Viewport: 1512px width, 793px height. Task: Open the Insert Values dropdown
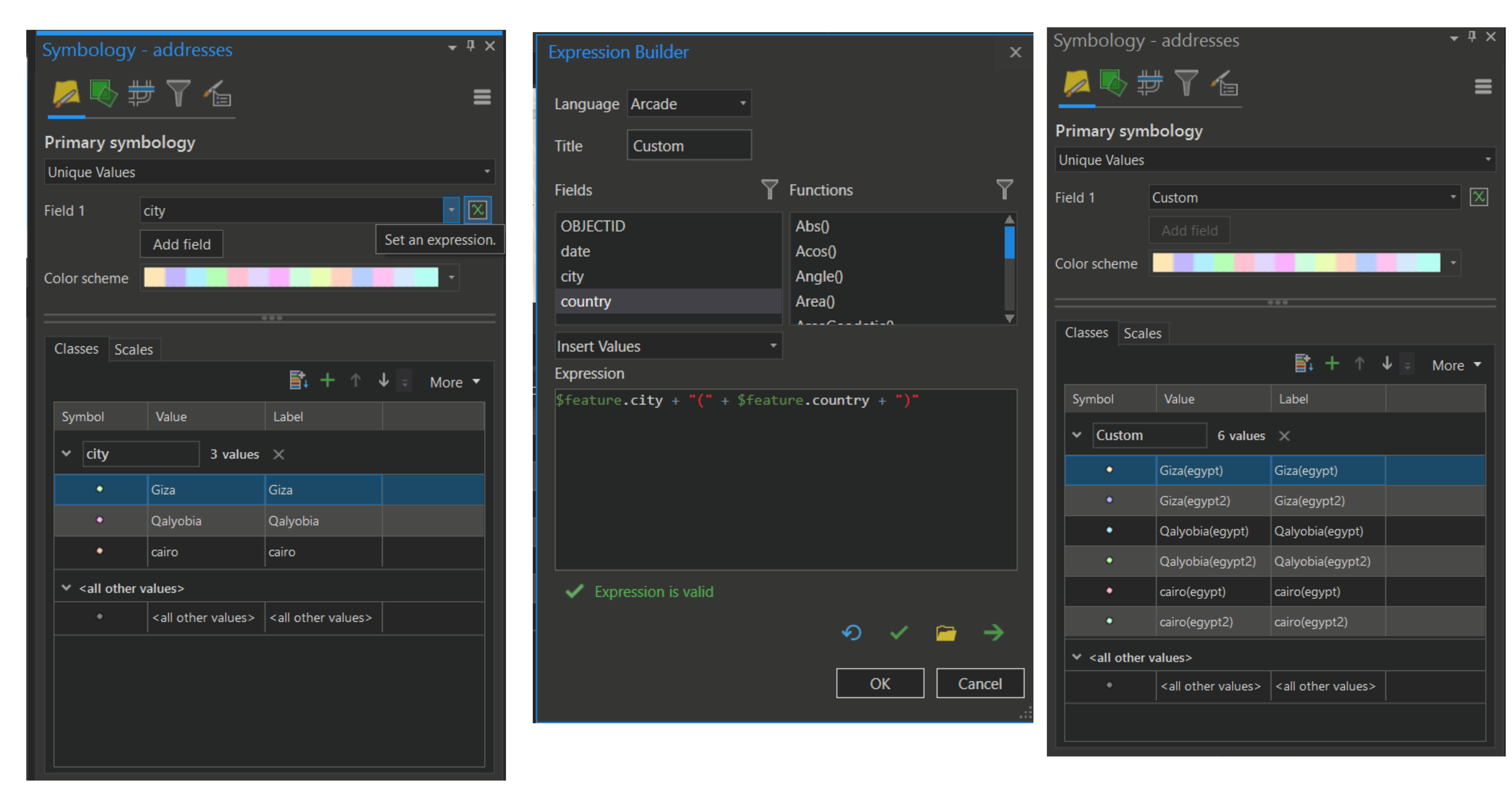[x=668, y=346]
